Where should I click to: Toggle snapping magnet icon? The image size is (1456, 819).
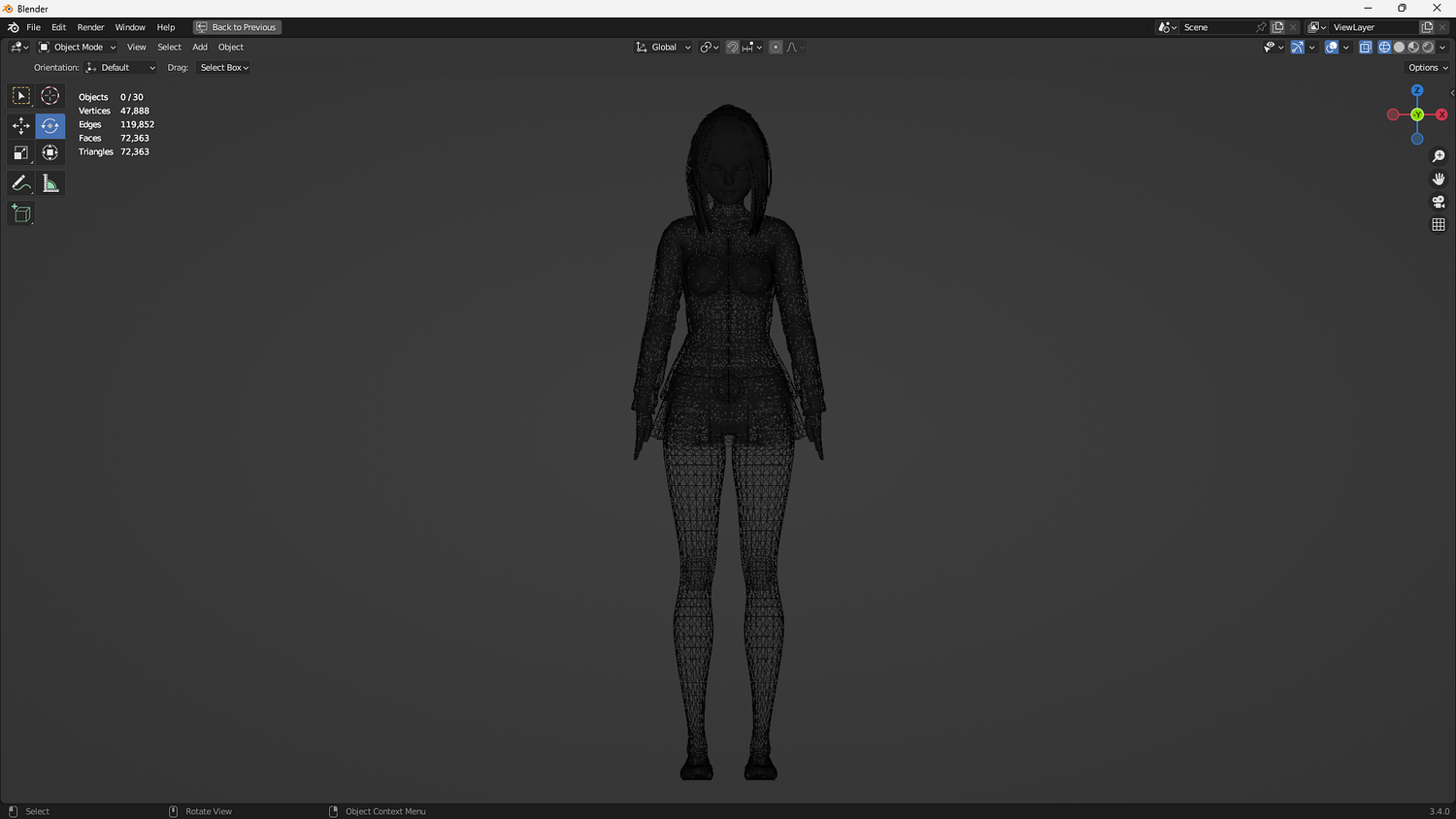pyautogui.click(x=733, y=48)
